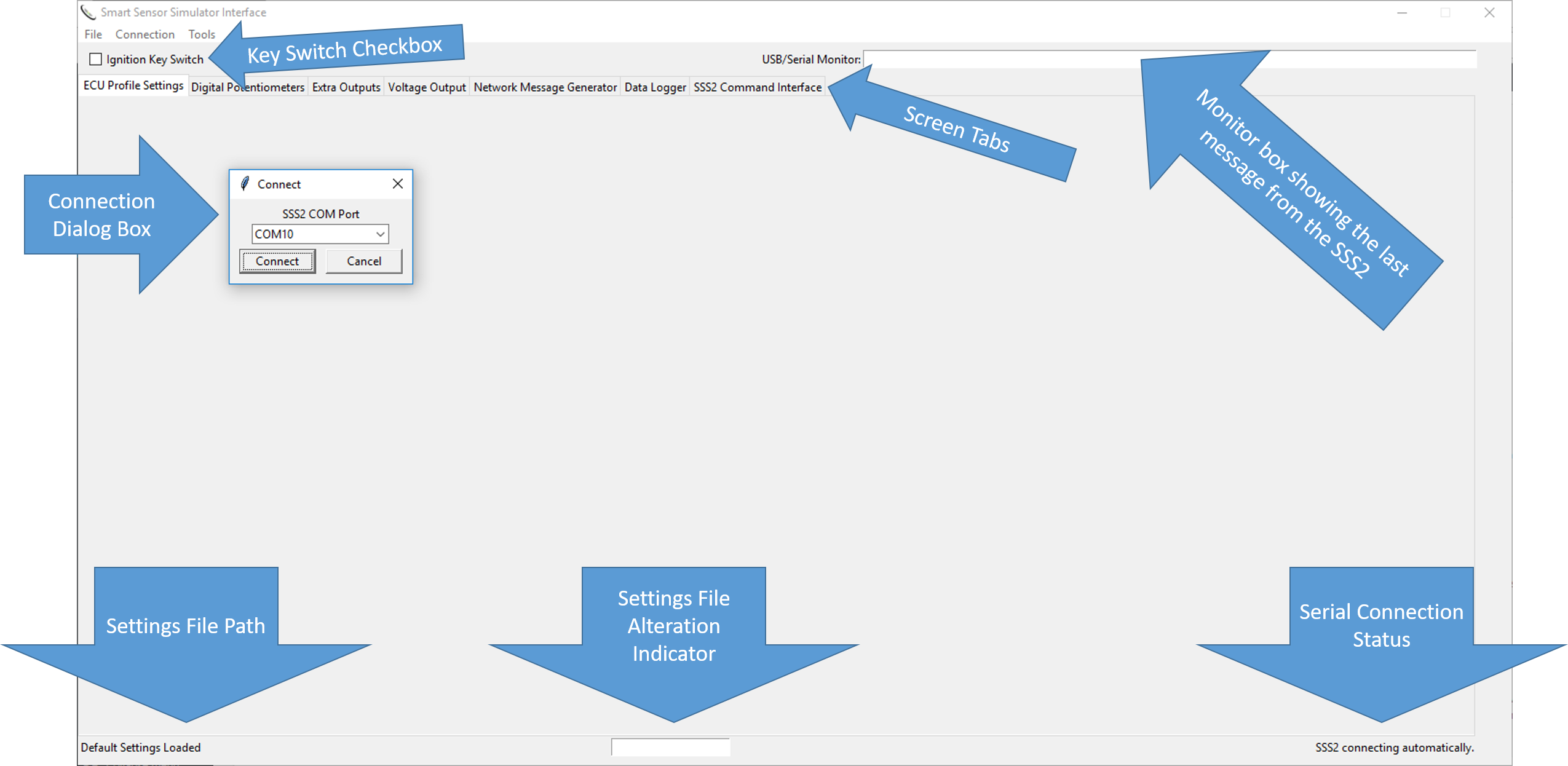Screen dimensions: 1568x766
Task: Open the Data Logger tab
Action: (x=655, y=87)
